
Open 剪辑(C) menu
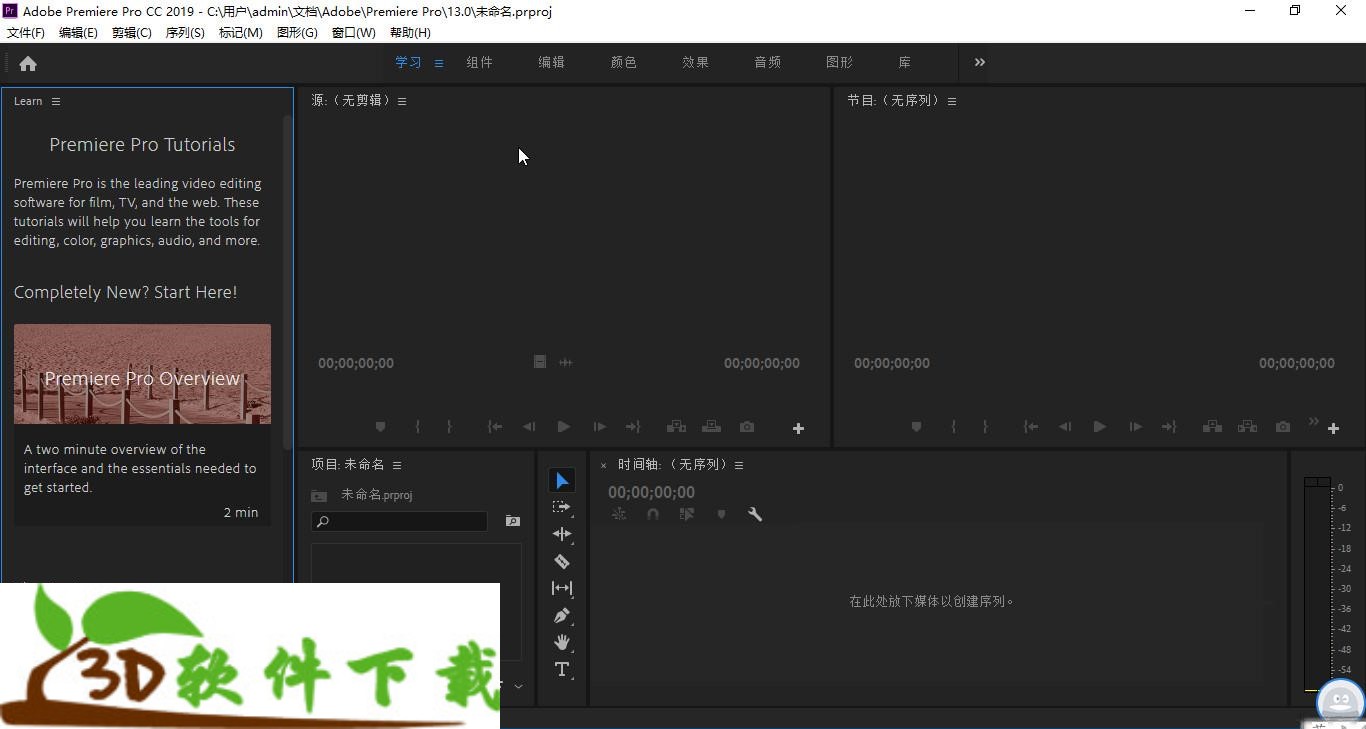[132, 33]
